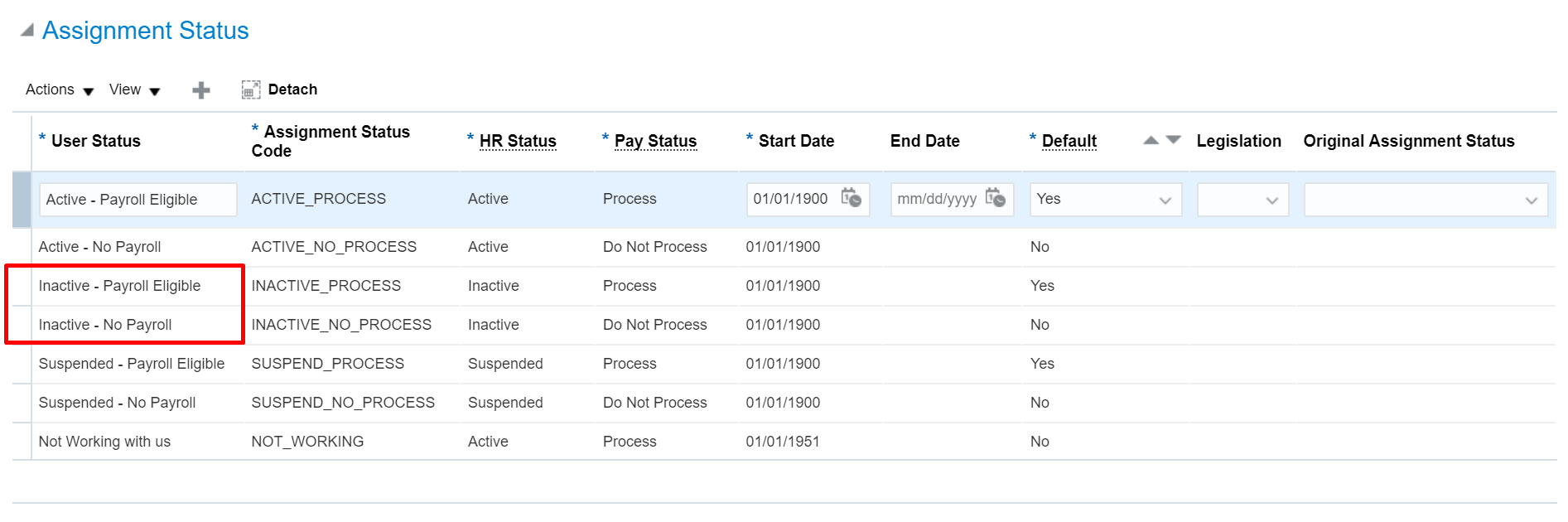Image resolution: width=1568 pixels, height=522 pixels.
Task: Click the NOT_WORKING code cell
Action: [x=307, y=442]
